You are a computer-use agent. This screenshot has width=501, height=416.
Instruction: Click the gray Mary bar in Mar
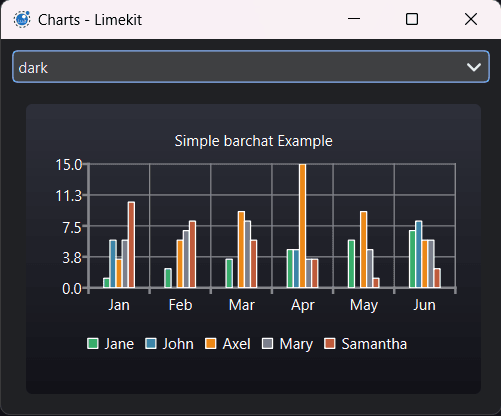[x=248, y=254]
